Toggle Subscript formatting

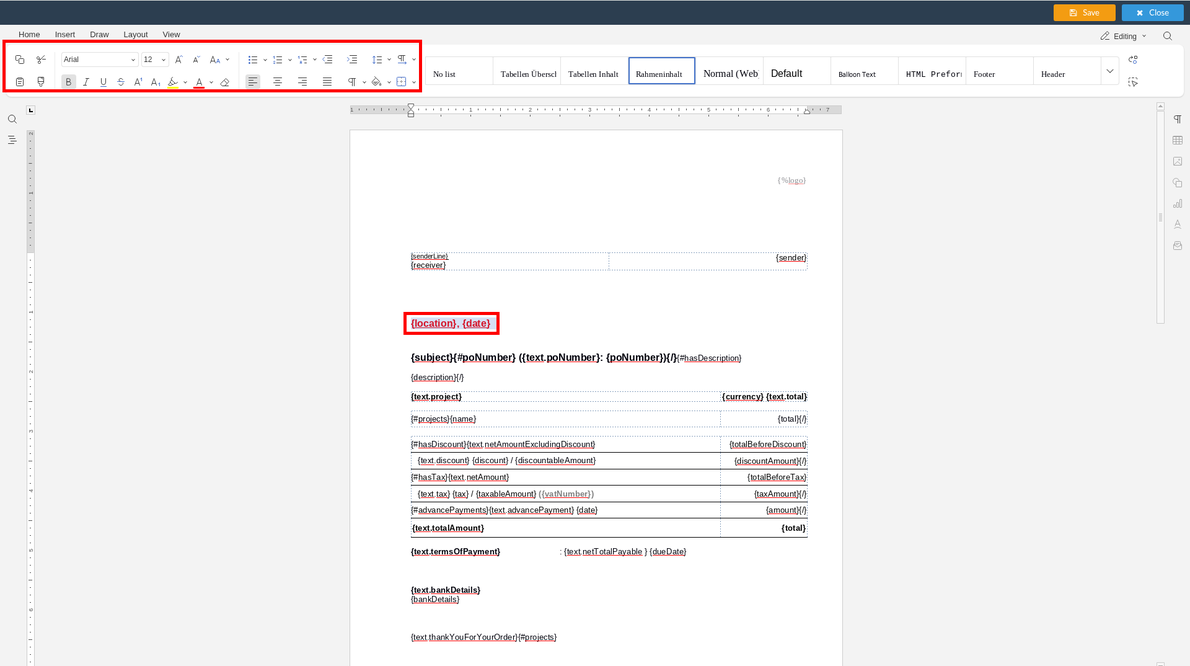[x=156, y=82]
